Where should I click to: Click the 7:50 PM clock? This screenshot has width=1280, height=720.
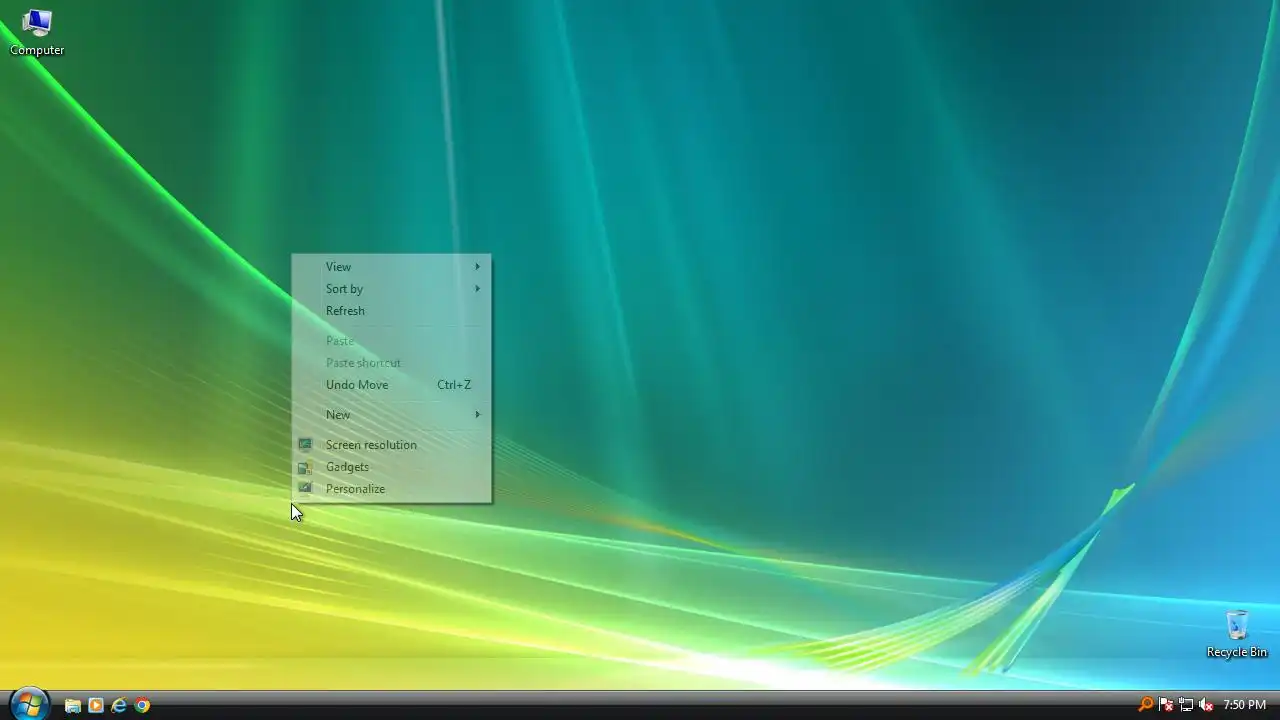(x=1245, y=705)
